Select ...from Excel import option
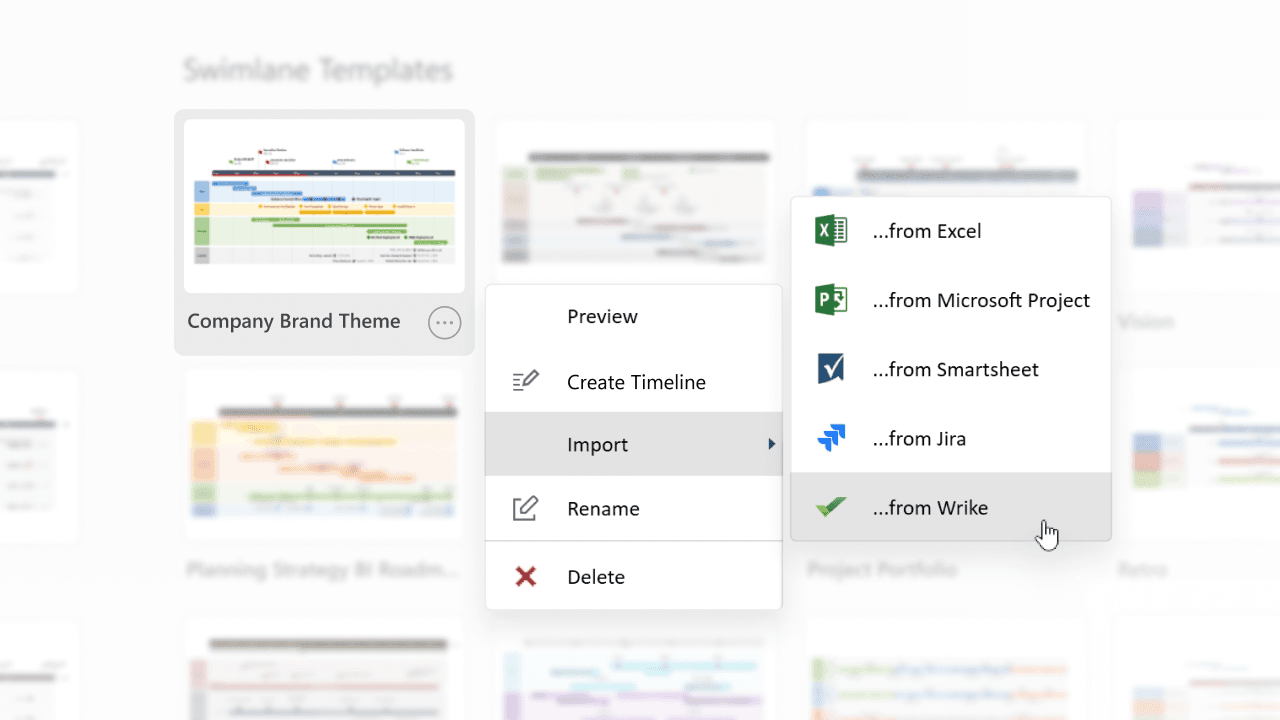This screenshot has width=1280, height=720. (x=951, y=231)
